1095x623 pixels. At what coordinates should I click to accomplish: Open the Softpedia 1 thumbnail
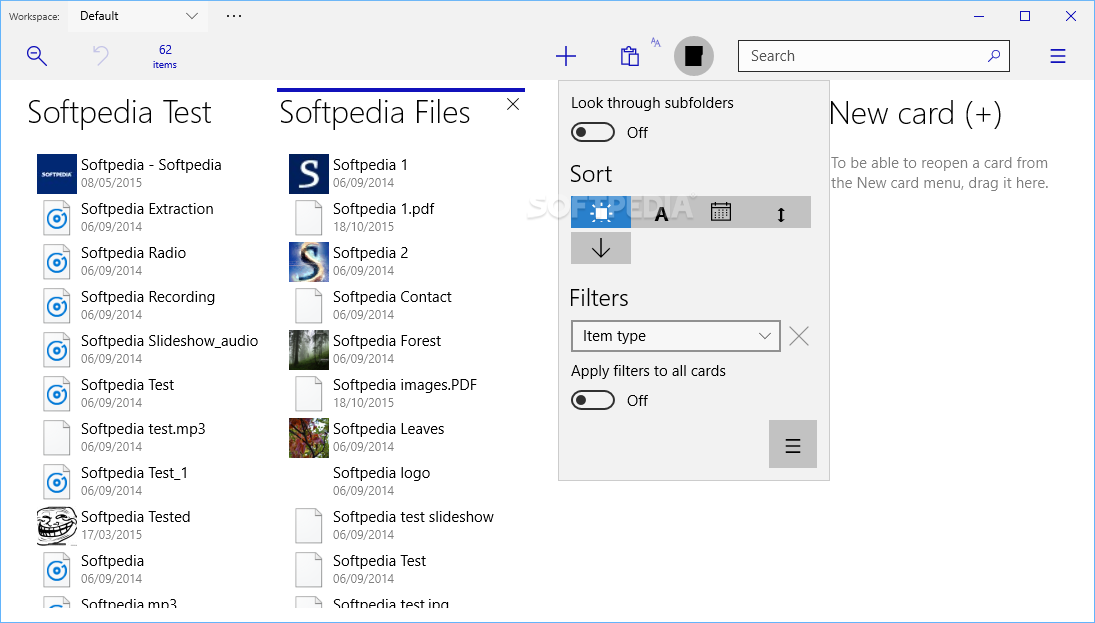[x=309, y=173]
